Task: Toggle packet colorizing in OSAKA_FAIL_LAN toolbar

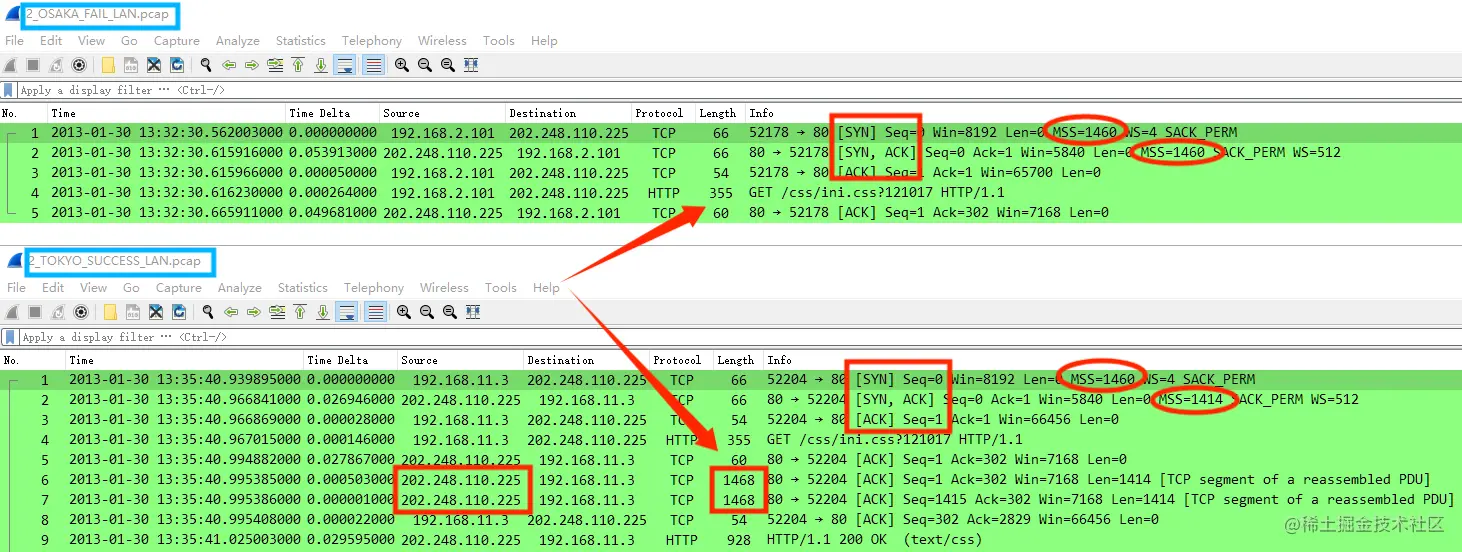Action: tap(374, 65)
